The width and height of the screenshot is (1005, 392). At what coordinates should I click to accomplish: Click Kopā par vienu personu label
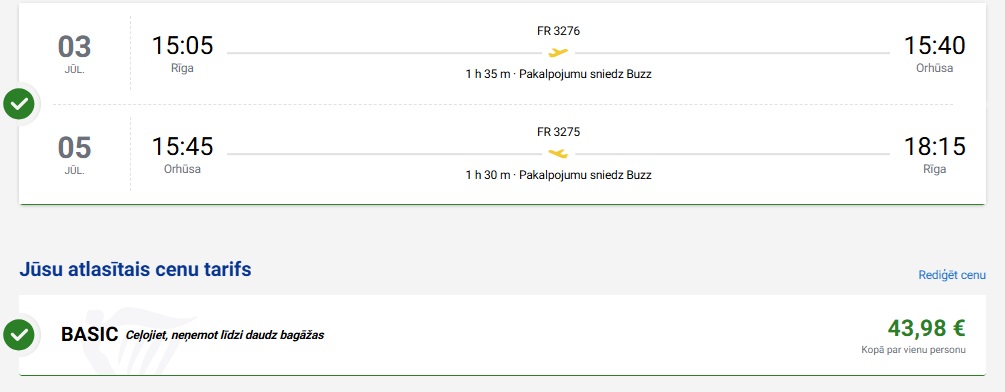click(x=913, y=350)
